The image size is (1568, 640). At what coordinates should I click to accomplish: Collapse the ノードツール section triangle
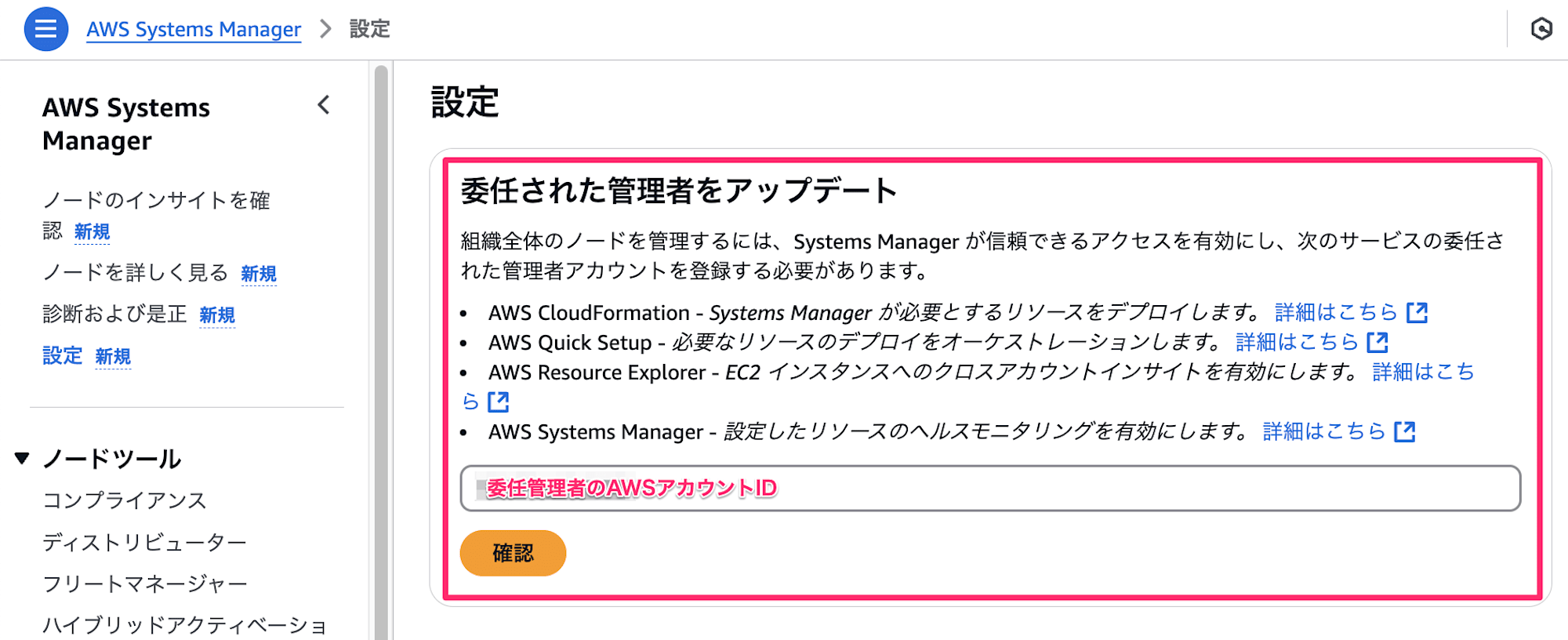coord(22,458)
